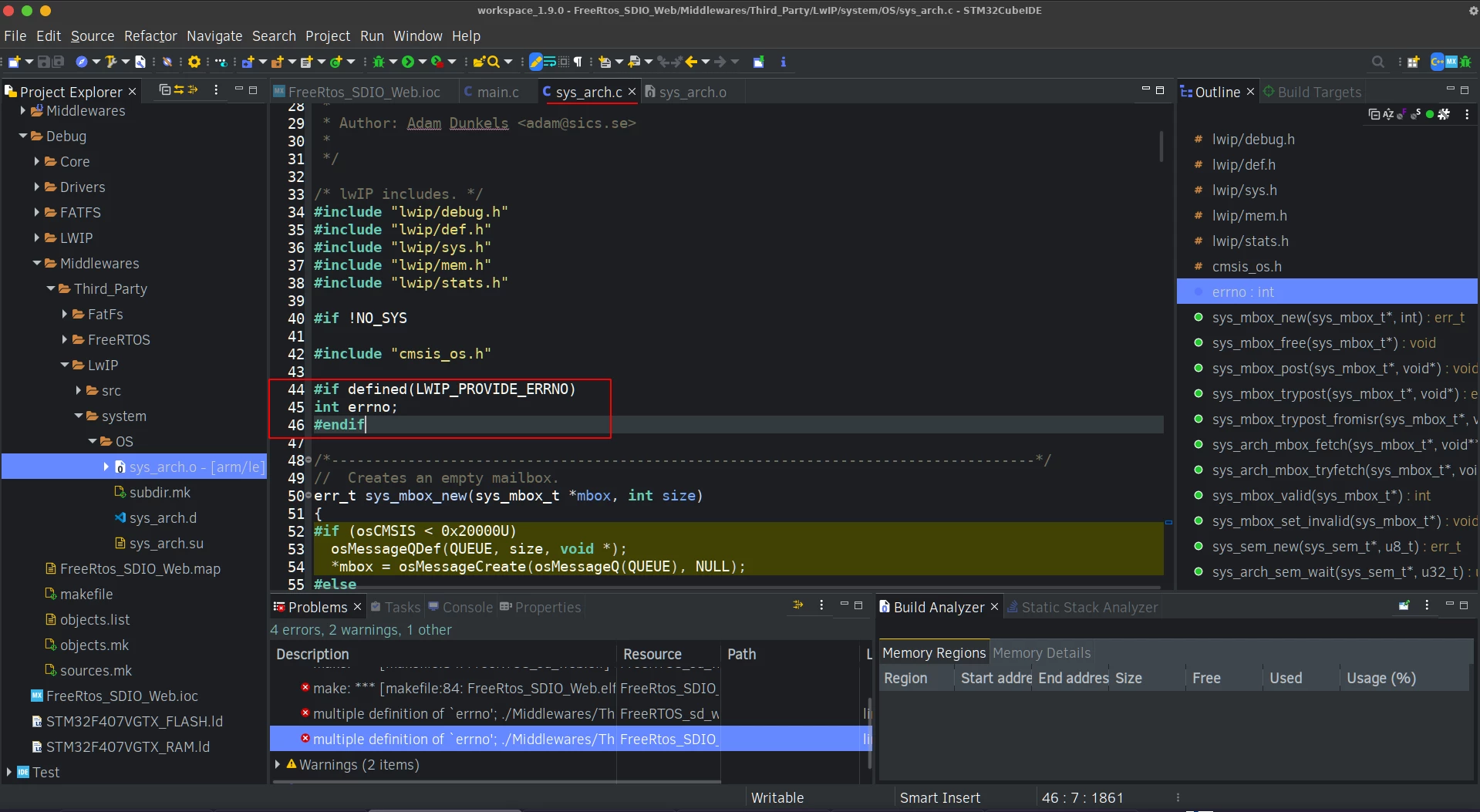Click the Back navigation yellow arrow

691,62
